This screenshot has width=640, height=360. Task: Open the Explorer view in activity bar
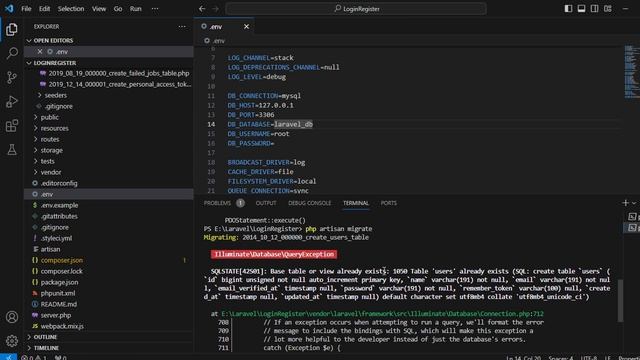click(12, 29)
